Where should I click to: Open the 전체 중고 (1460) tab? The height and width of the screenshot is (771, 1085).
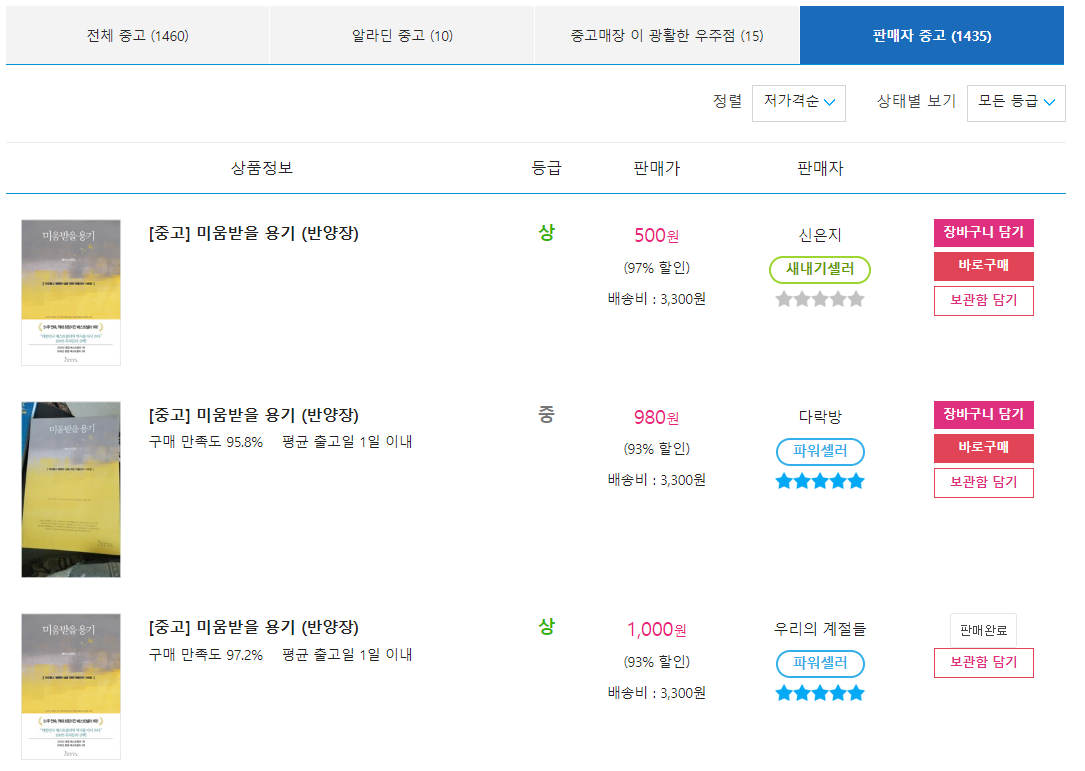pos(137,34)
